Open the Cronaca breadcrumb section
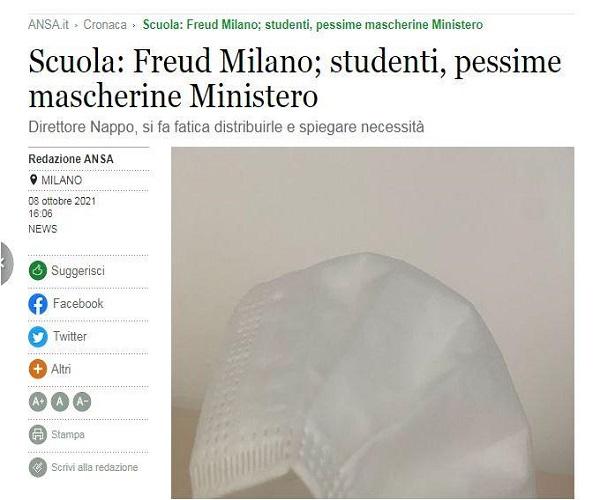600x500 pixels. tap(105, 24)
